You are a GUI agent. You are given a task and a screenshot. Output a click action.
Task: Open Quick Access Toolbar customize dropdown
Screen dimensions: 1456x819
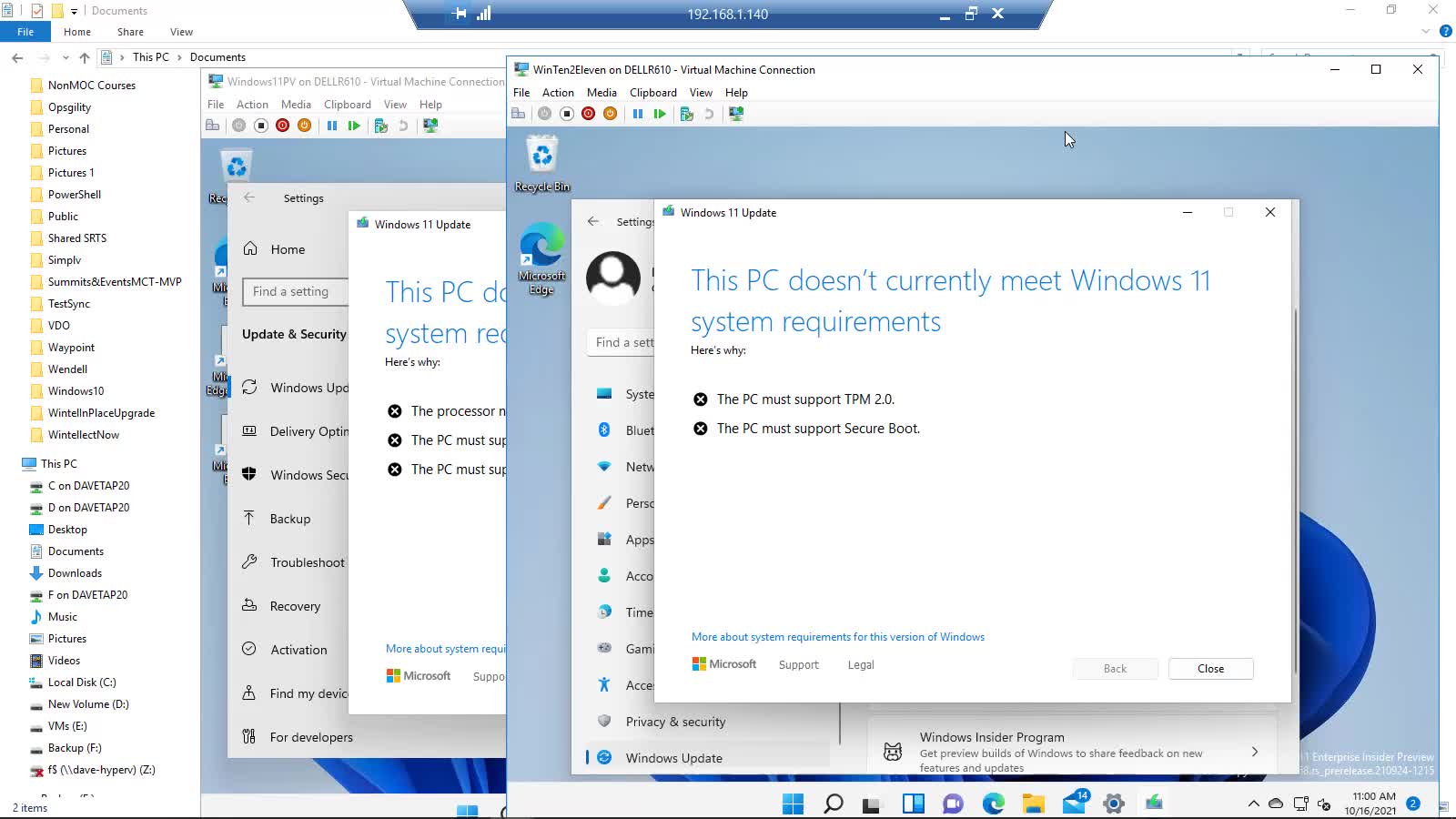74,11
